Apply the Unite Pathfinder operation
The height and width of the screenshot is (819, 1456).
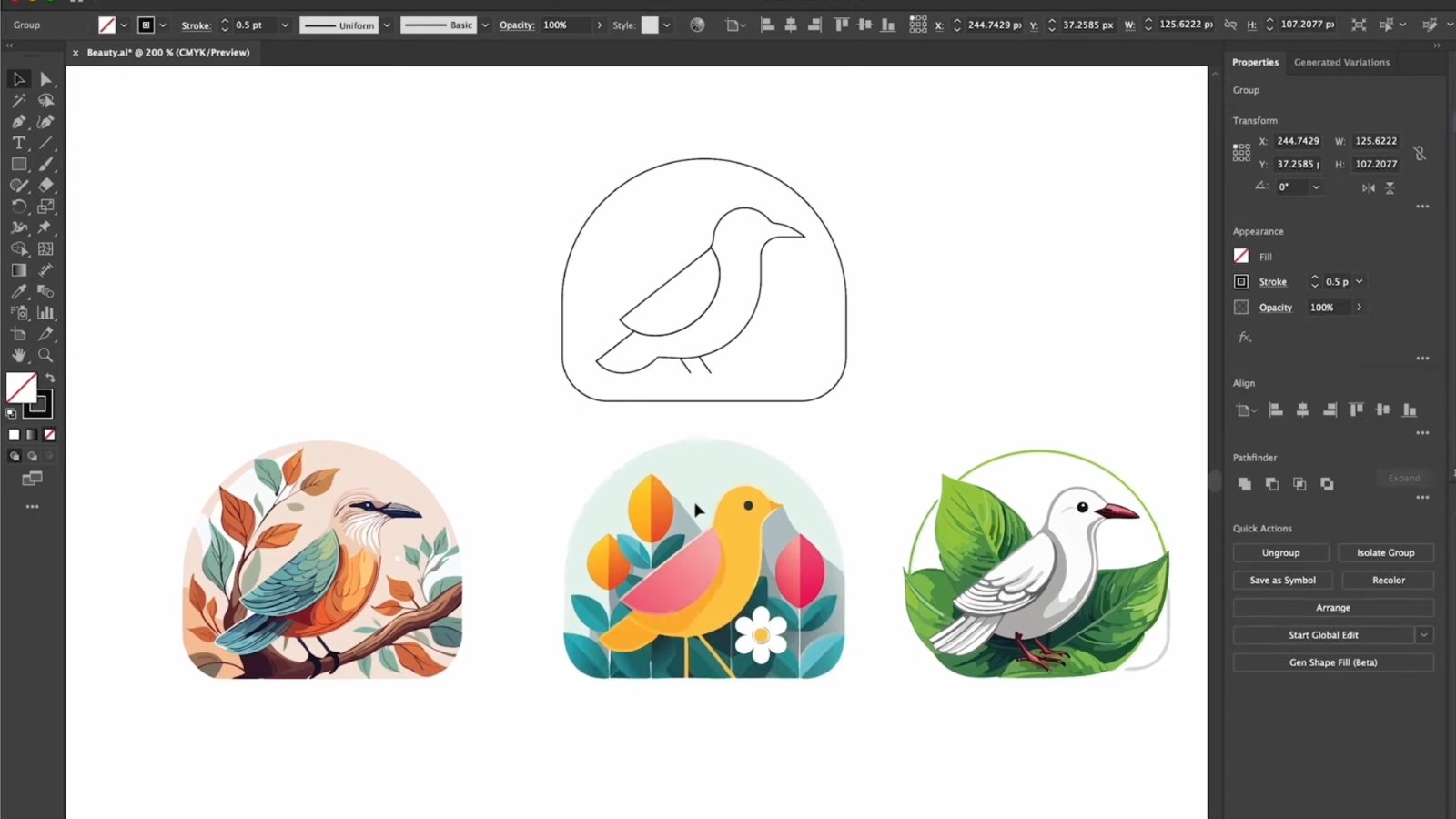coord(1245,484)
